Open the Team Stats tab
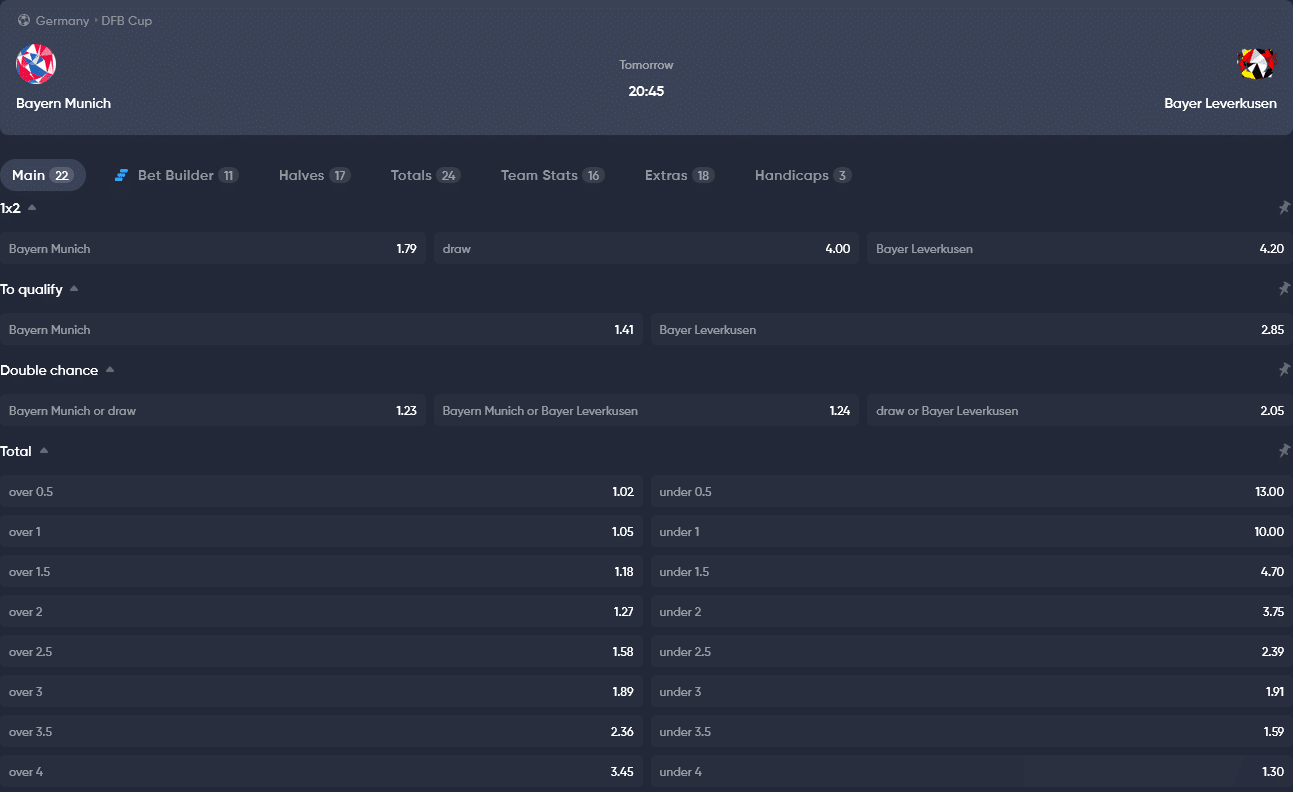The height and width of the screenshot is (792, 1293). pos(552,175)
